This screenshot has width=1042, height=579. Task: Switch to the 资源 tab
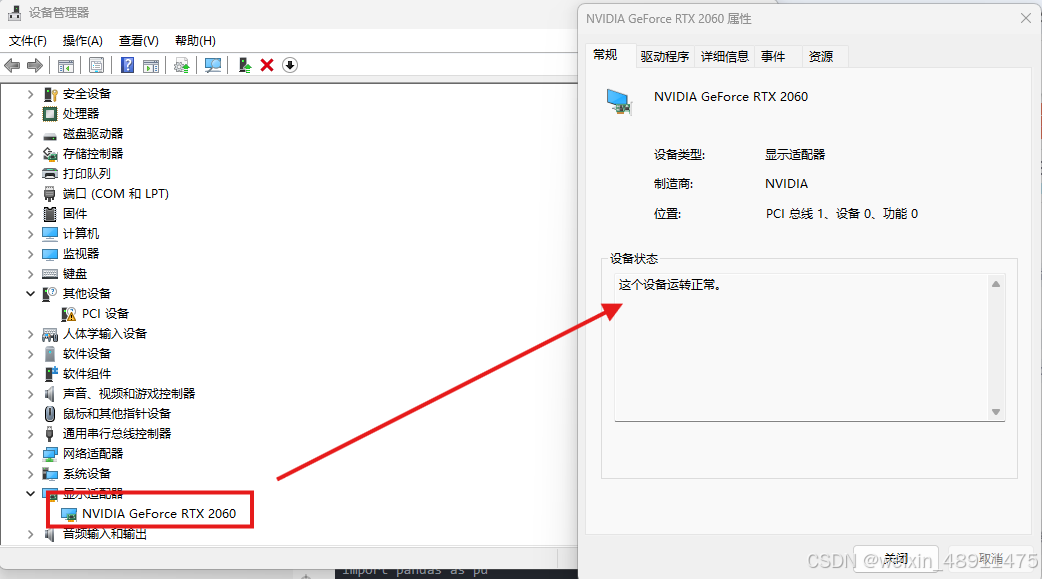(821, 57)
